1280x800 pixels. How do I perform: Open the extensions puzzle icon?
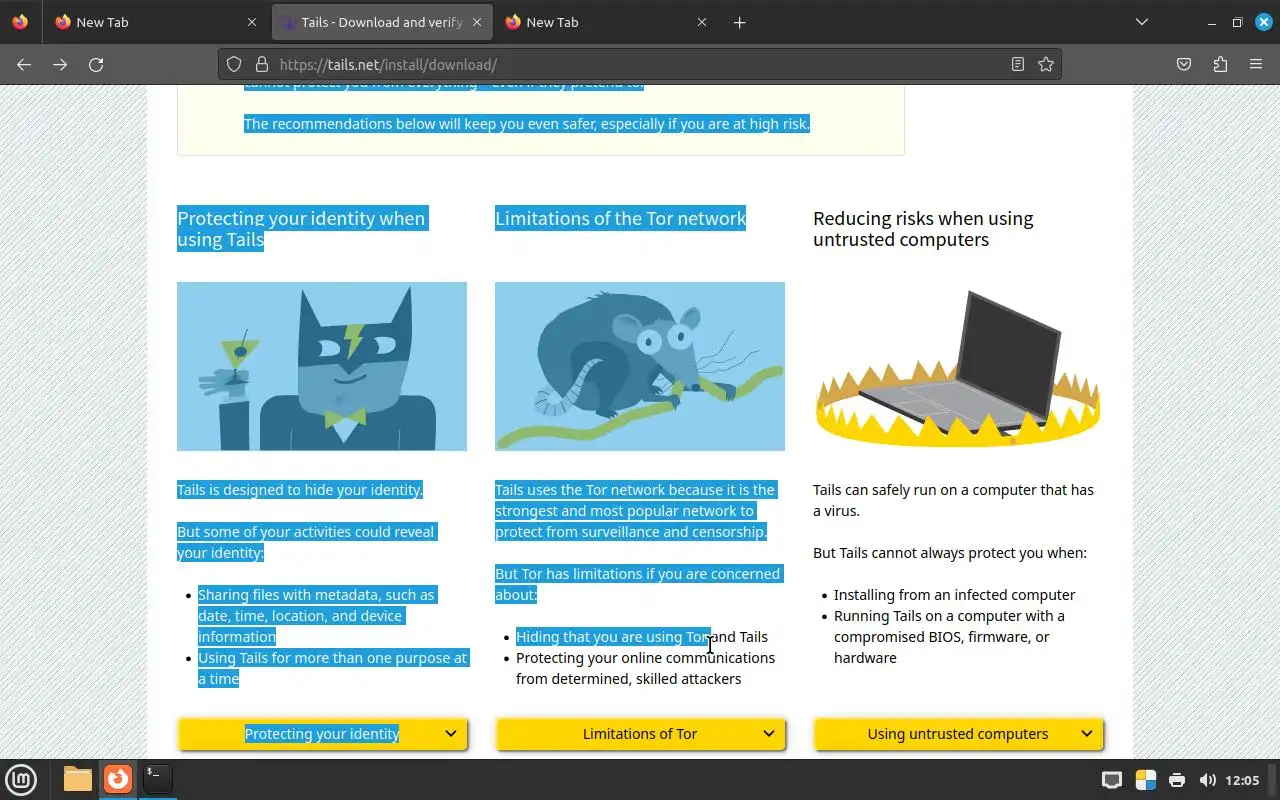[1220, 64]
